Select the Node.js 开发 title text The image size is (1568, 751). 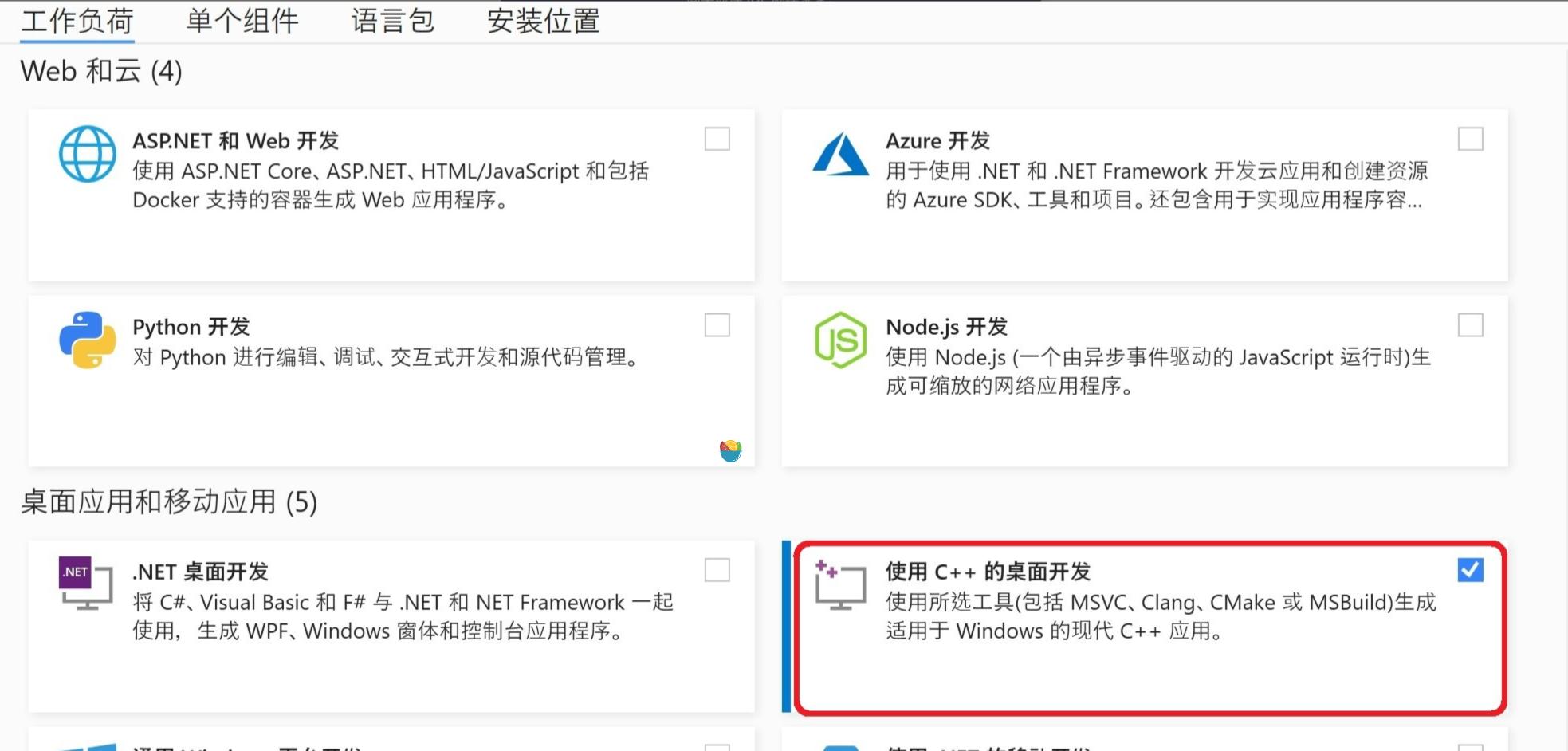947,327
